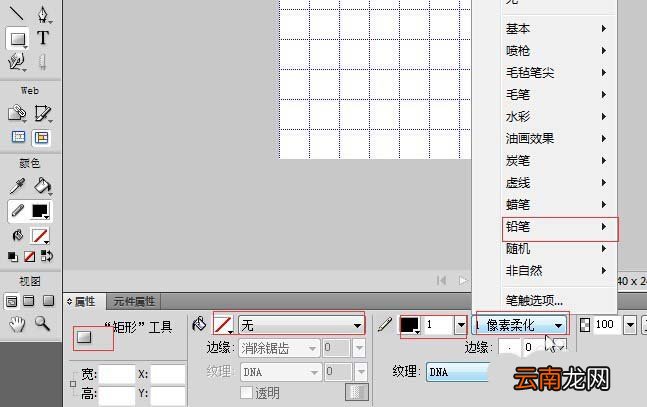This screenshot has width=647, height=407.
Task: Open the 喷枪 stroke submenu
Action: click(x=559, y=51)
